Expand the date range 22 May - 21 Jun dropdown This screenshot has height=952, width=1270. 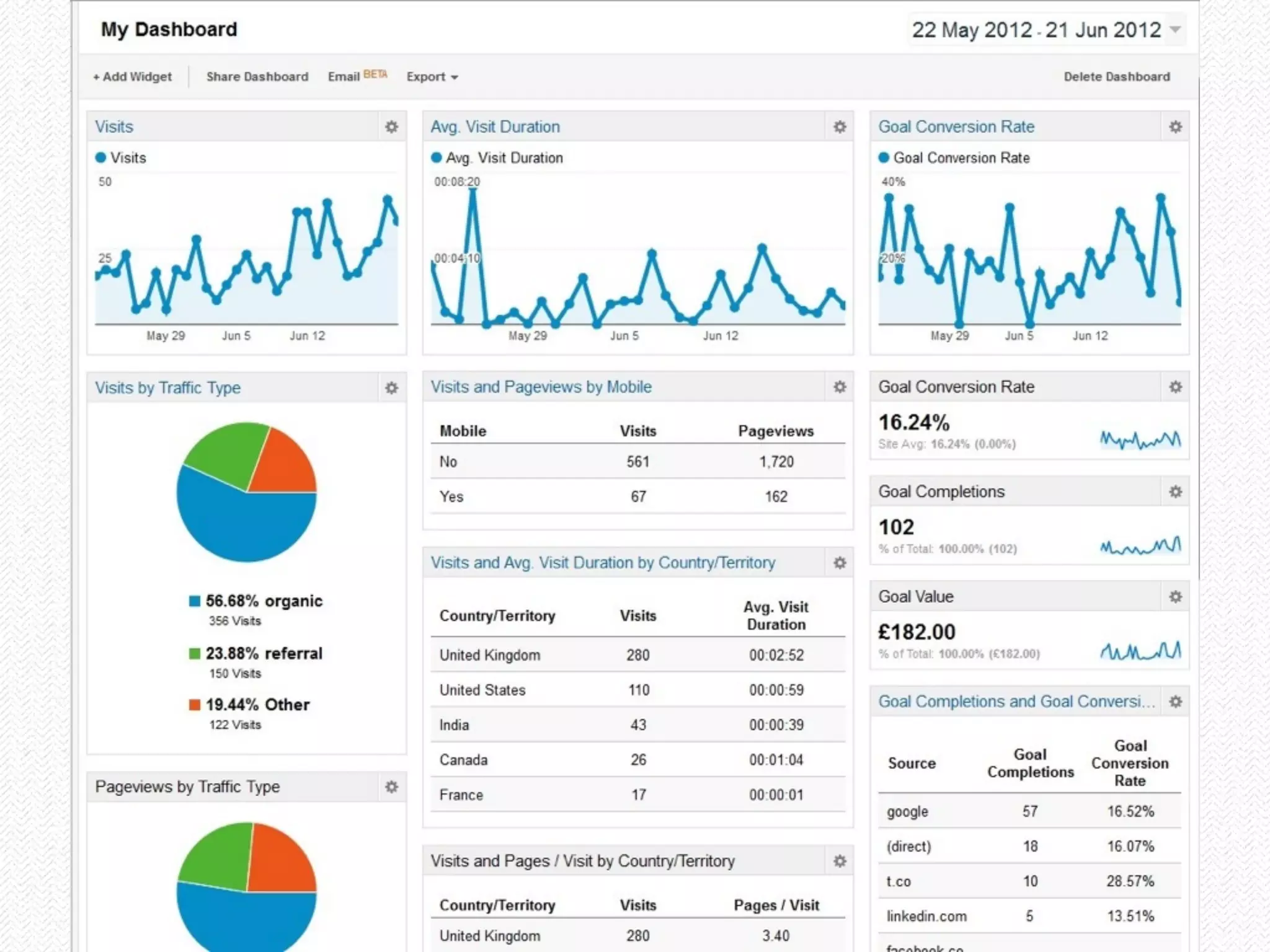(x=1175, y=30)
